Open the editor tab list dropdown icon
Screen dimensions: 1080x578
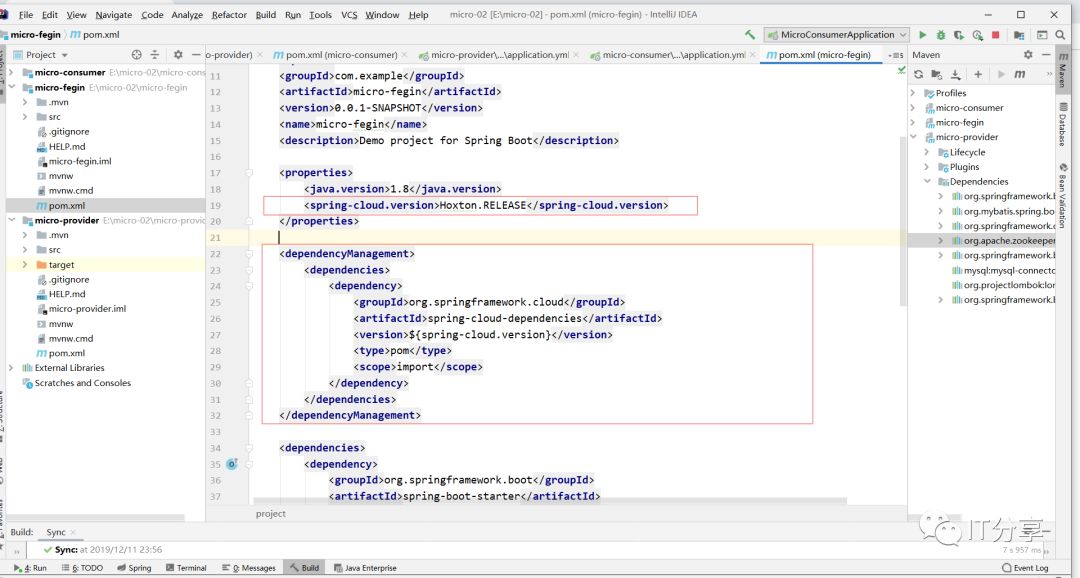point(896,54)
